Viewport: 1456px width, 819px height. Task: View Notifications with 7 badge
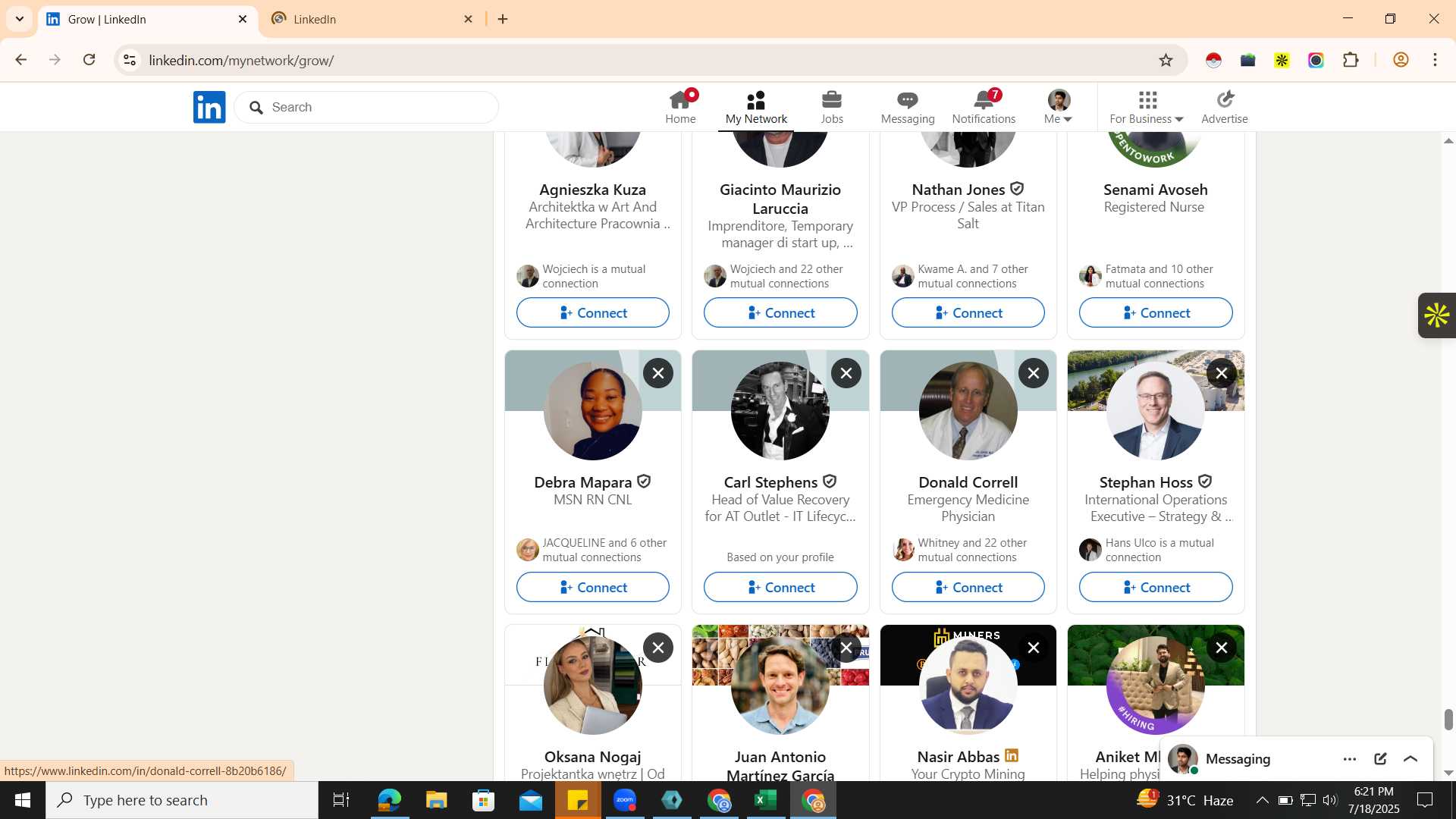(x=984, y=107)
